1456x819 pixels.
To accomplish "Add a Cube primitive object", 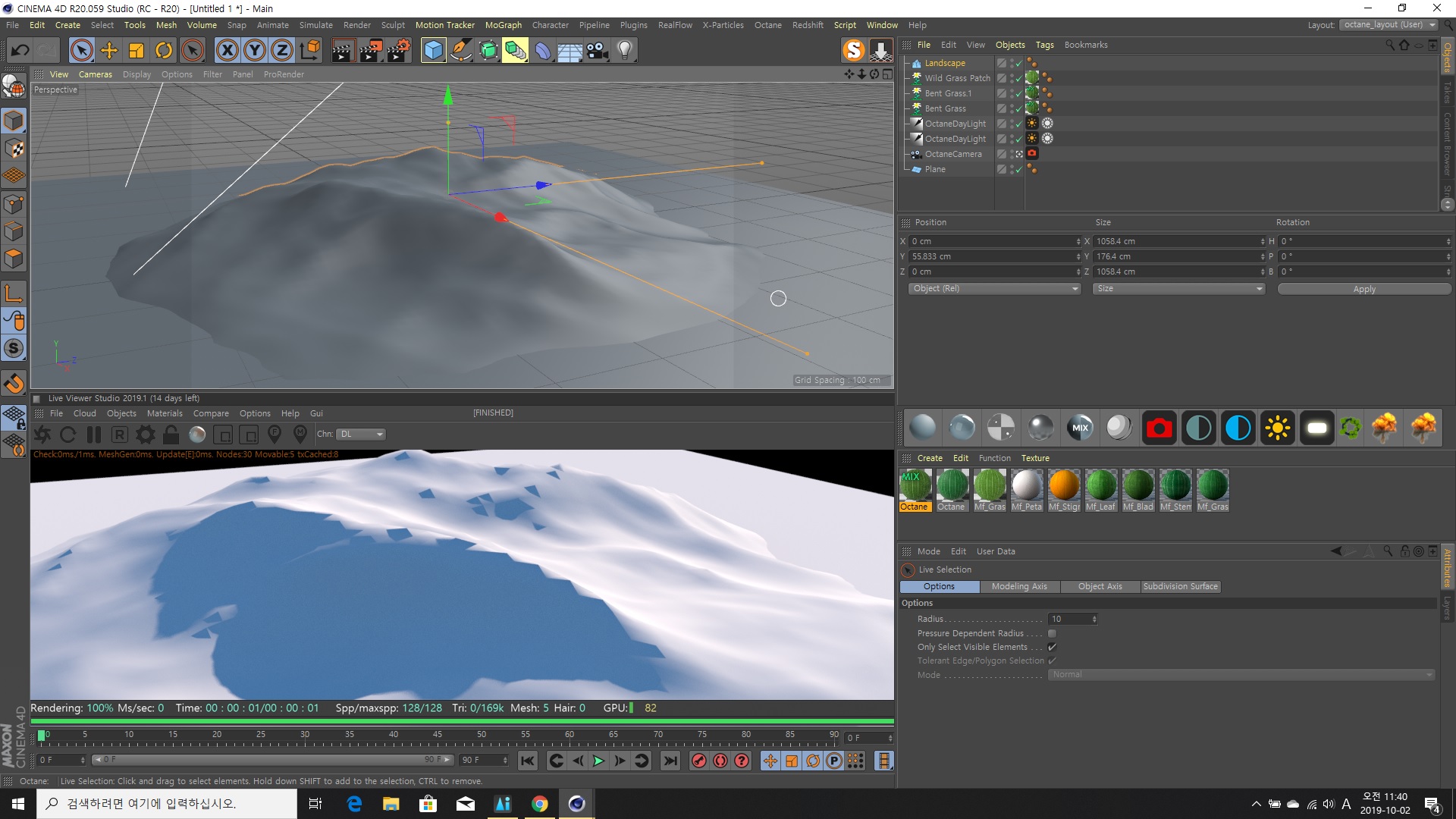I will click(x=433, y=51).
